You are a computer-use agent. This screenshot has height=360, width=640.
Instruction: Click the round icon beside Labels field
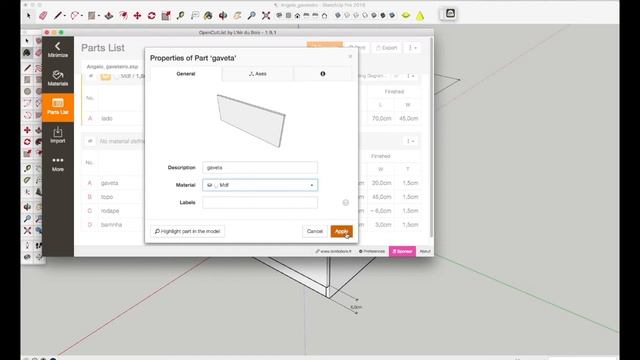tap(346, 202)
